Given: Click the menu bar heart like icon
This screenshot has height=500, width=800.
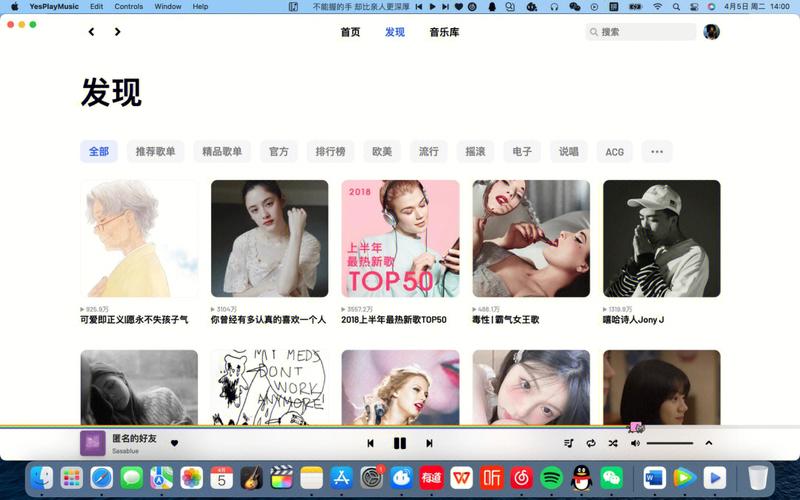Looking at the screenshot, I should coord(459,7).
